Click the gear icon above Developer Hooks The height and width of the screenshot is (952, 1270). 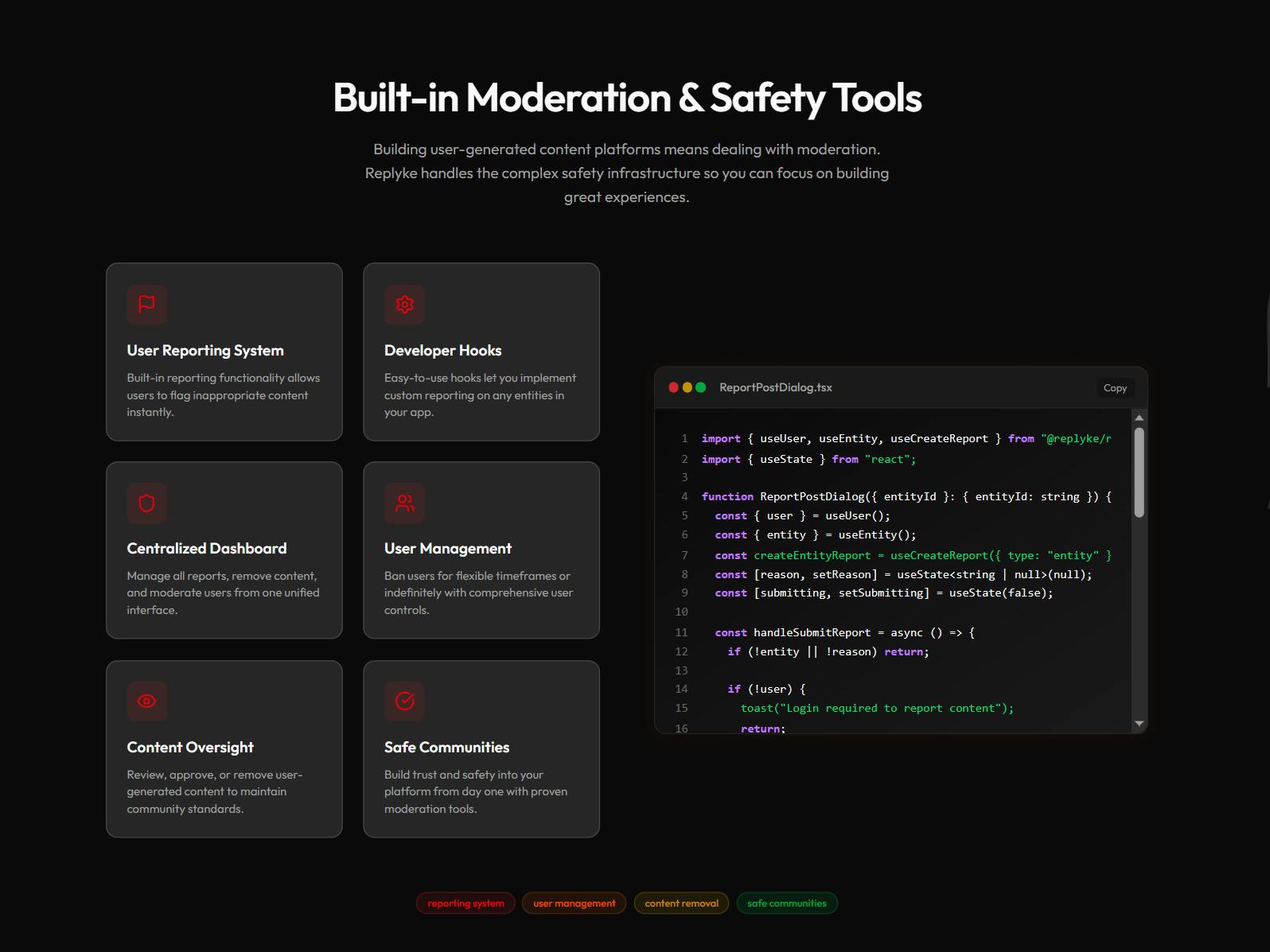point(404,304)
